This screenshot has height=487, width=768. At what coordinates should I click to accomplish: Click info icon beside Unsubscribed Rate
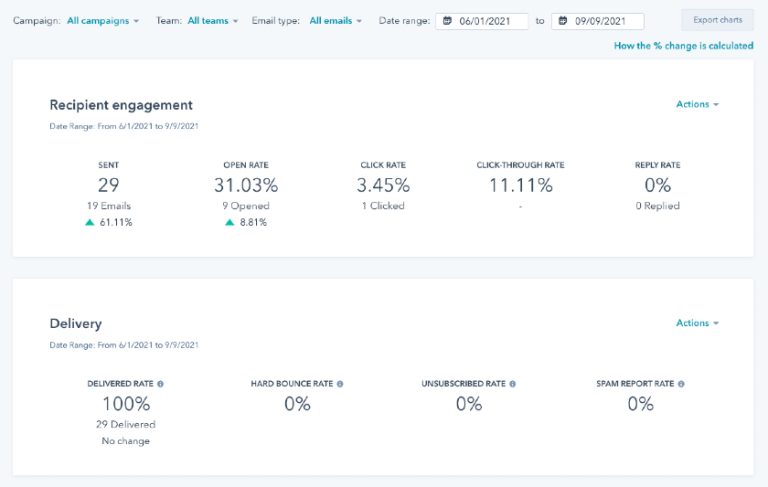tap(513, 383)
